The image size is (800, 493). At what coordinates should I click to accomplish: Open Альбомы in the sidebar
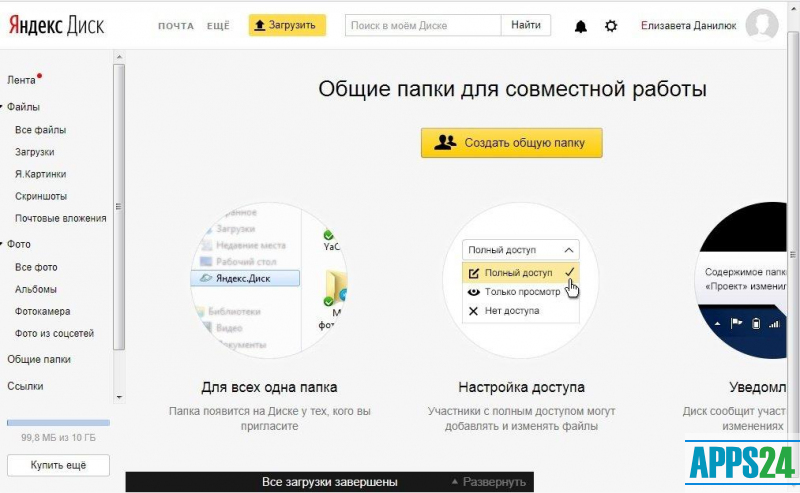36,289
